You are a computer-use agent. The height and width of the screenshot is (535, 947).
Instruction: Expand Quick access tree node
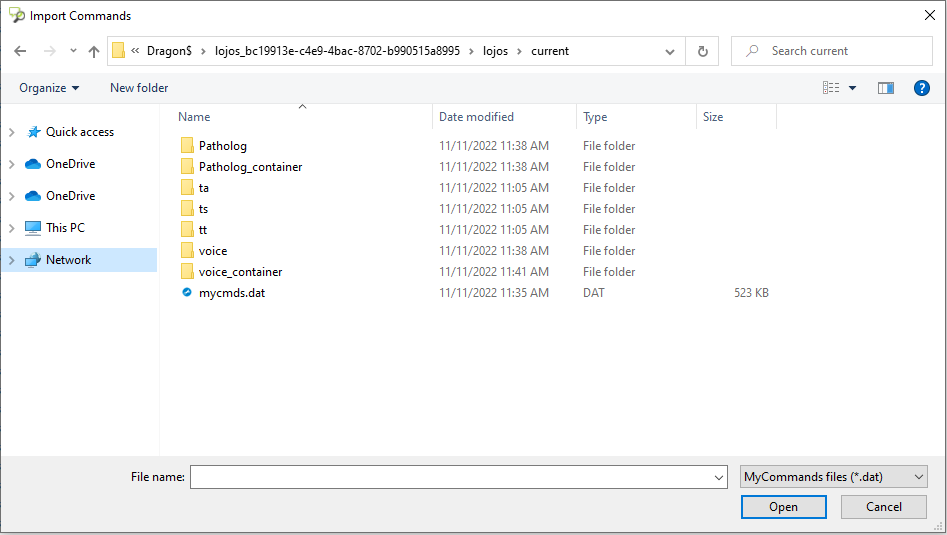[x=11, y=132]
